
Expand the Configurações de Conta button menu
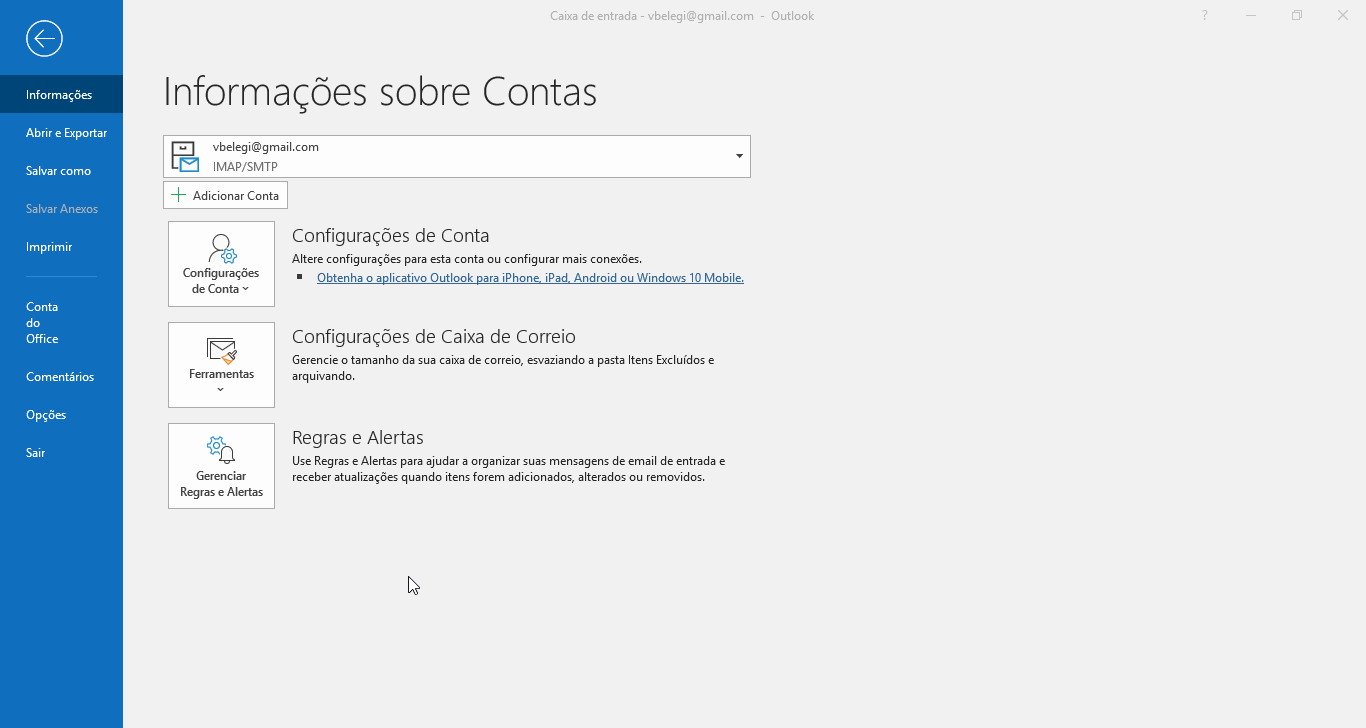tap(221, 264)
